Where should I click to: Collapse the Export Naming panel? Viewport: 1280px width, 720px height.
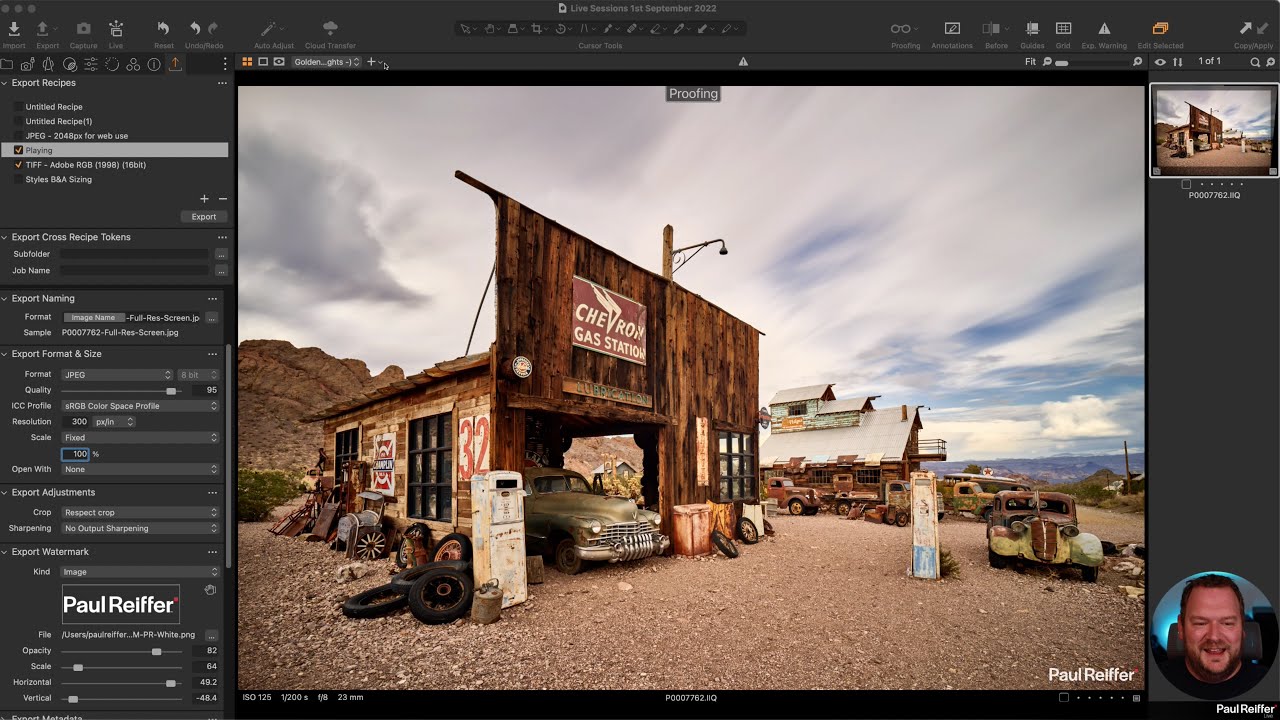coord(5,298)
